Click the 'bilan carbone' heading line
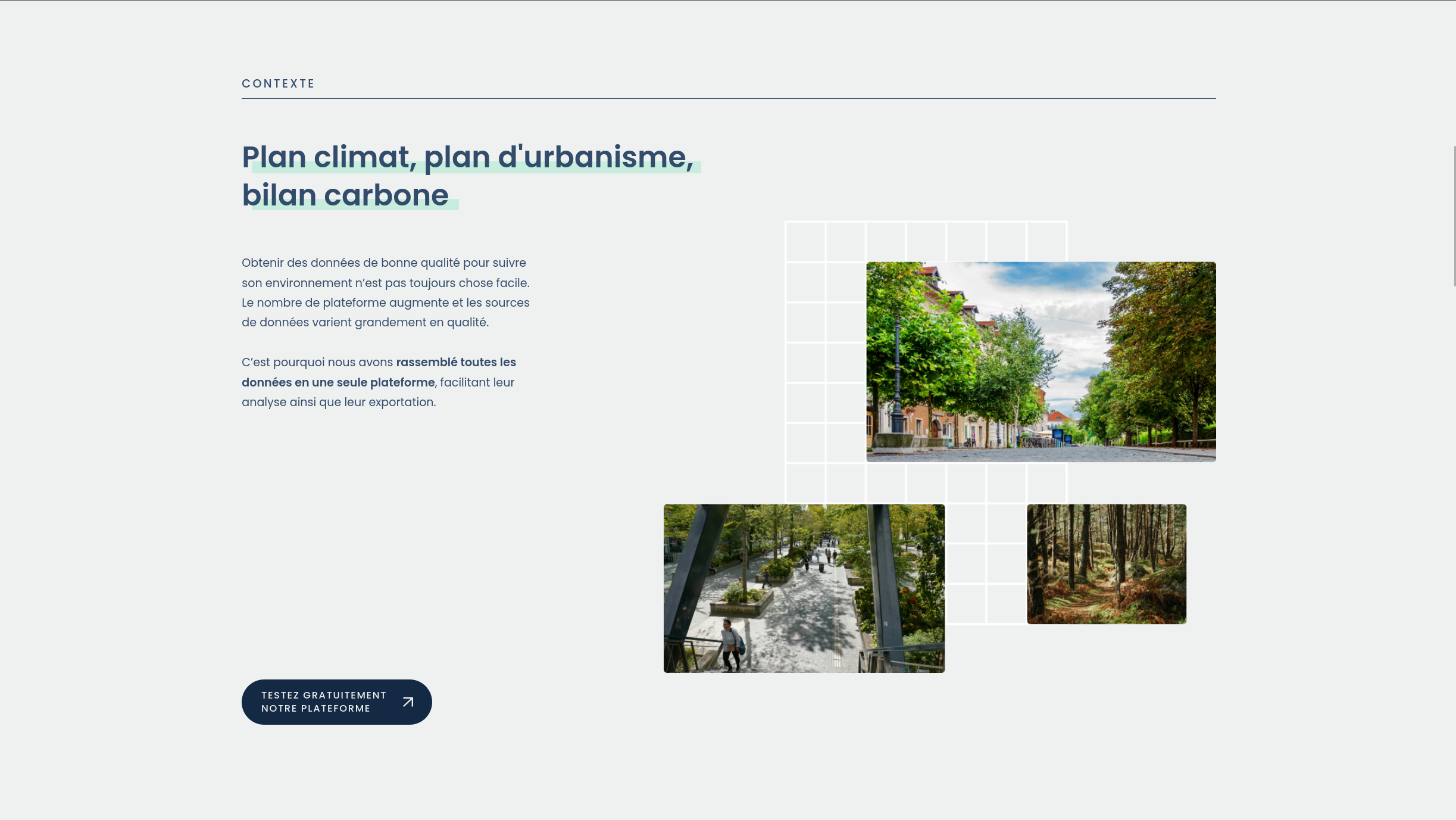Screen dimensions: 1456x820 point(345,195)
